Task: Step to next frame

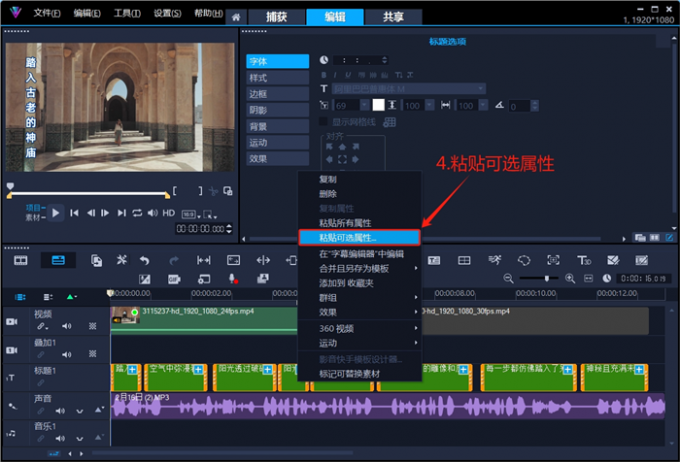Action: point(105,213)
